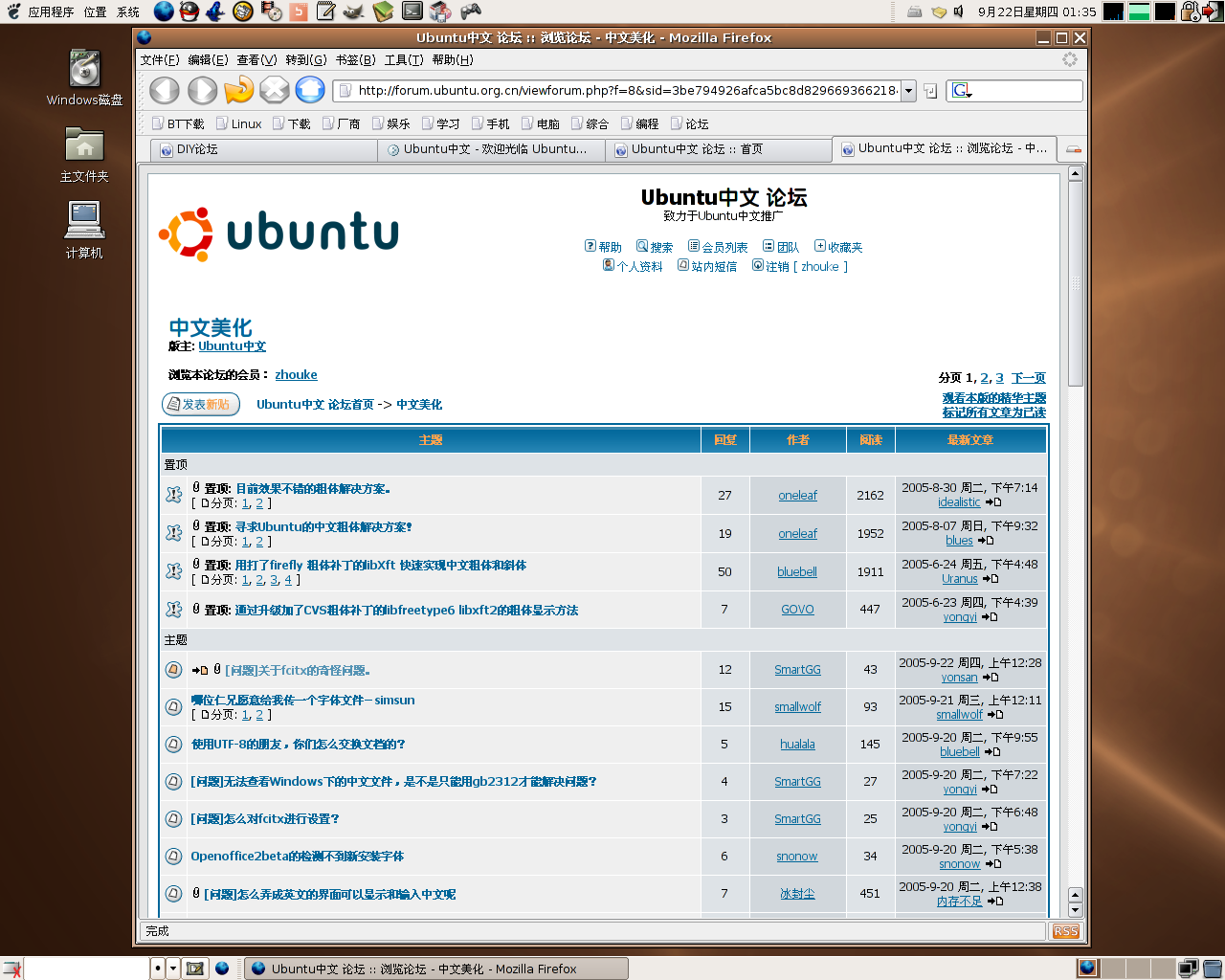Click the 下一页 next page link
1225x980 pixels.
pyautogui.click(x=1029, y=378)
